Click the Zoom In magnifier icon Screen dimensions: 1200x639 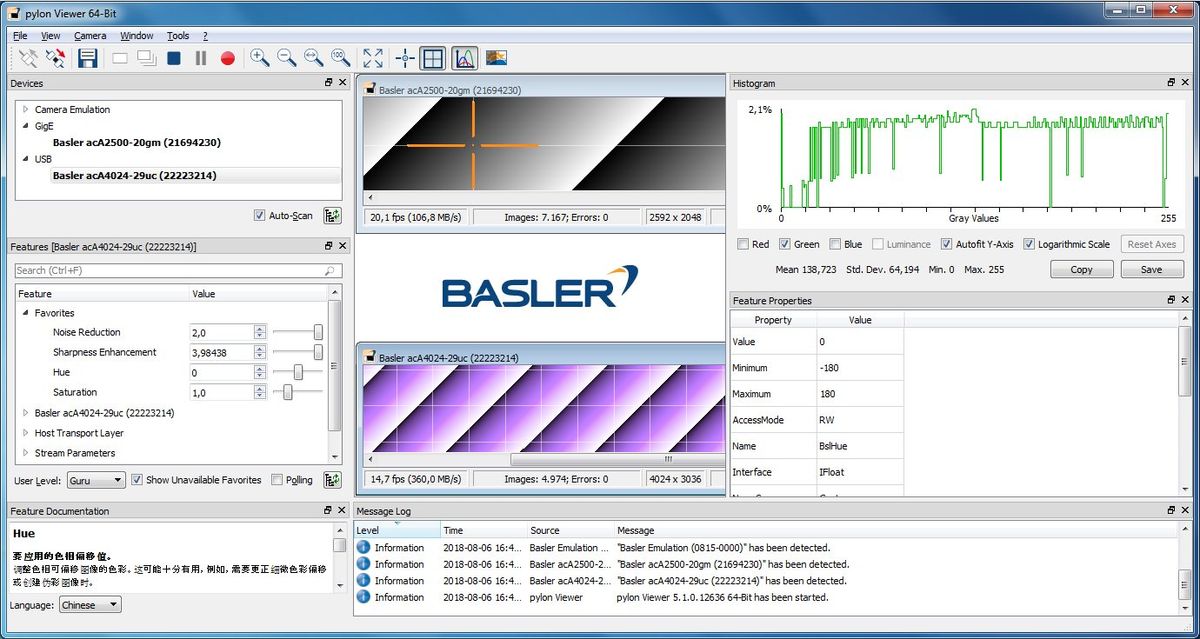260,58
